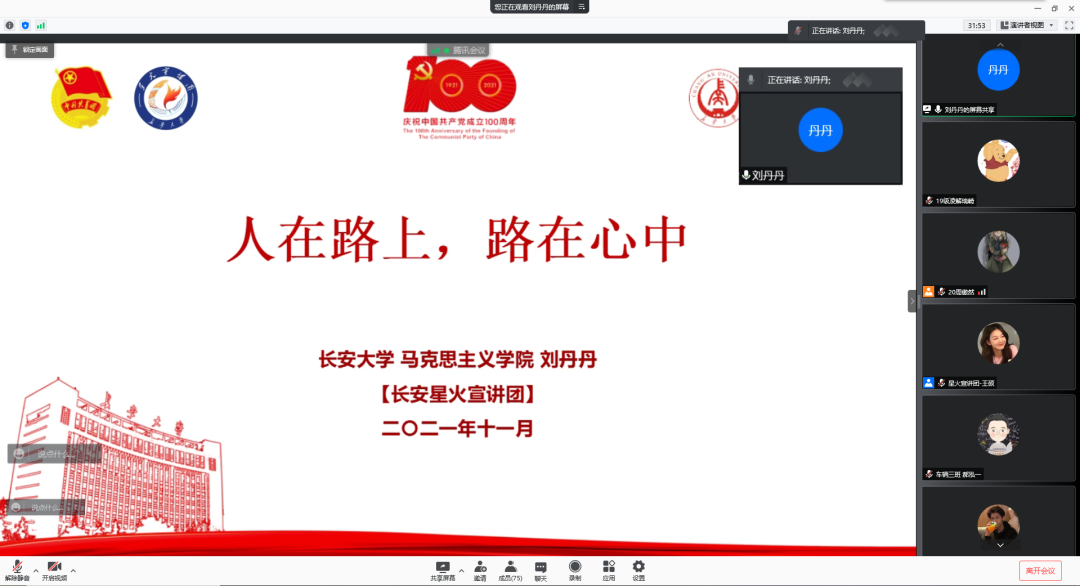The height and width of the screenshot is (586, 1080).
Task: Unmute the microphone via 解除静音
Action: [18, 567]
